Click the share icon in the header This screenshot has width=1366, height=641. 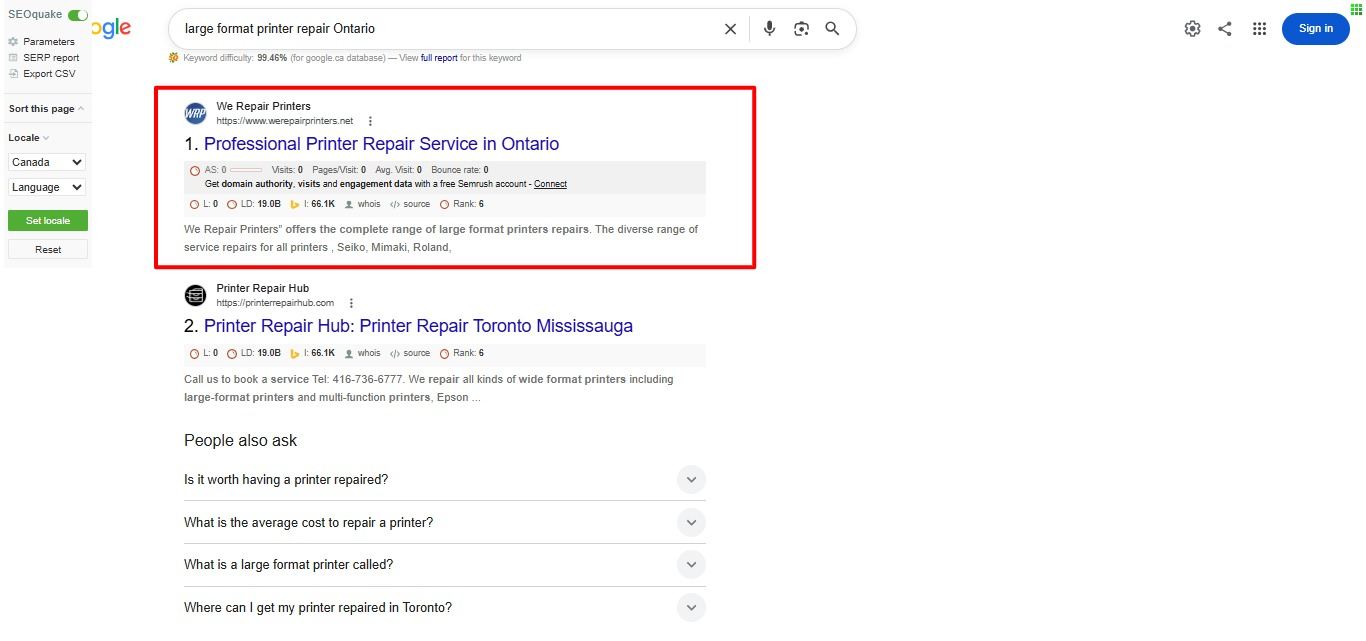click(1225, 29)
